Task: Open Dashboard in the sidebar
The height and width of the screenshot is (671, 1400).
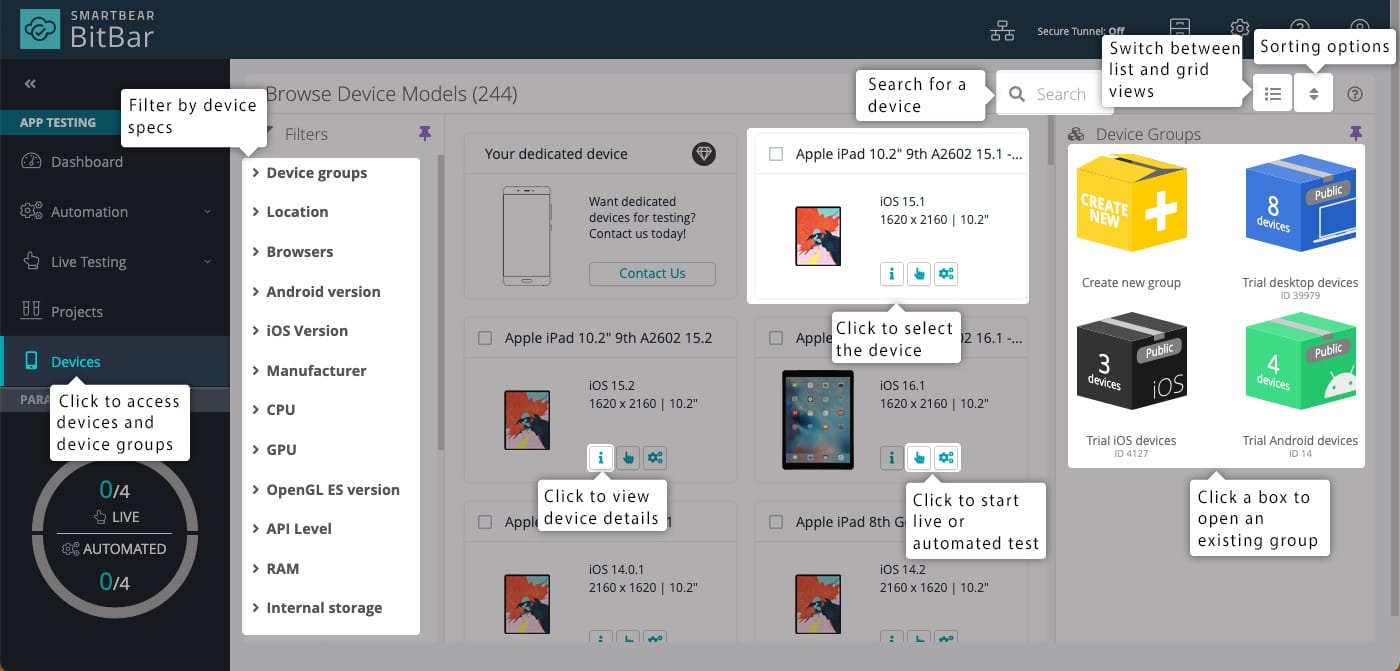Action: 115,162
